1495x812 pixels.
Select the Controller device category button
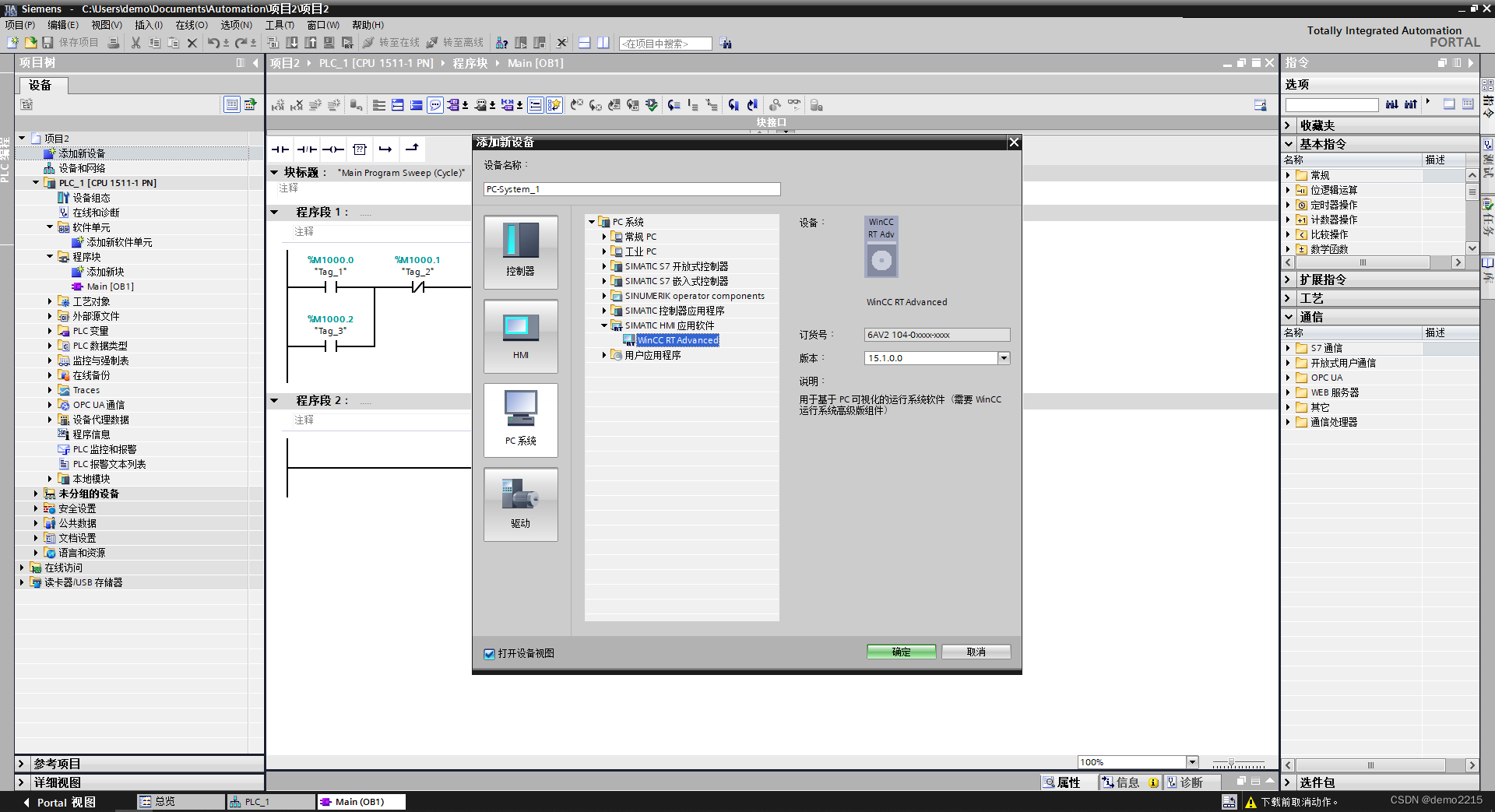[521, 252]
